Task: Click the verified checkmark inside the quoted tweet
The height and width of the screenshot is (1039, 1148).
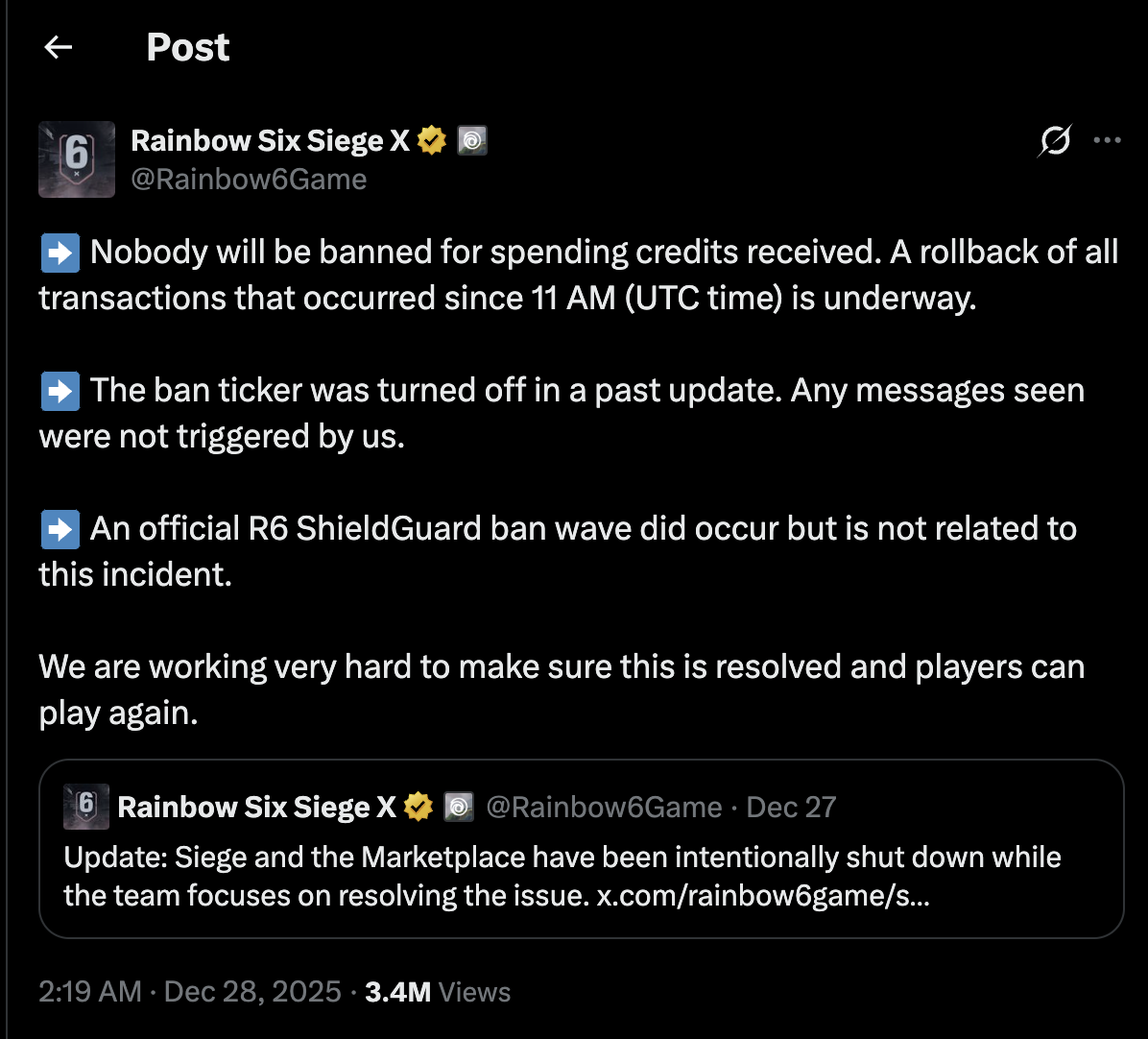Action: tap(418, 807)
